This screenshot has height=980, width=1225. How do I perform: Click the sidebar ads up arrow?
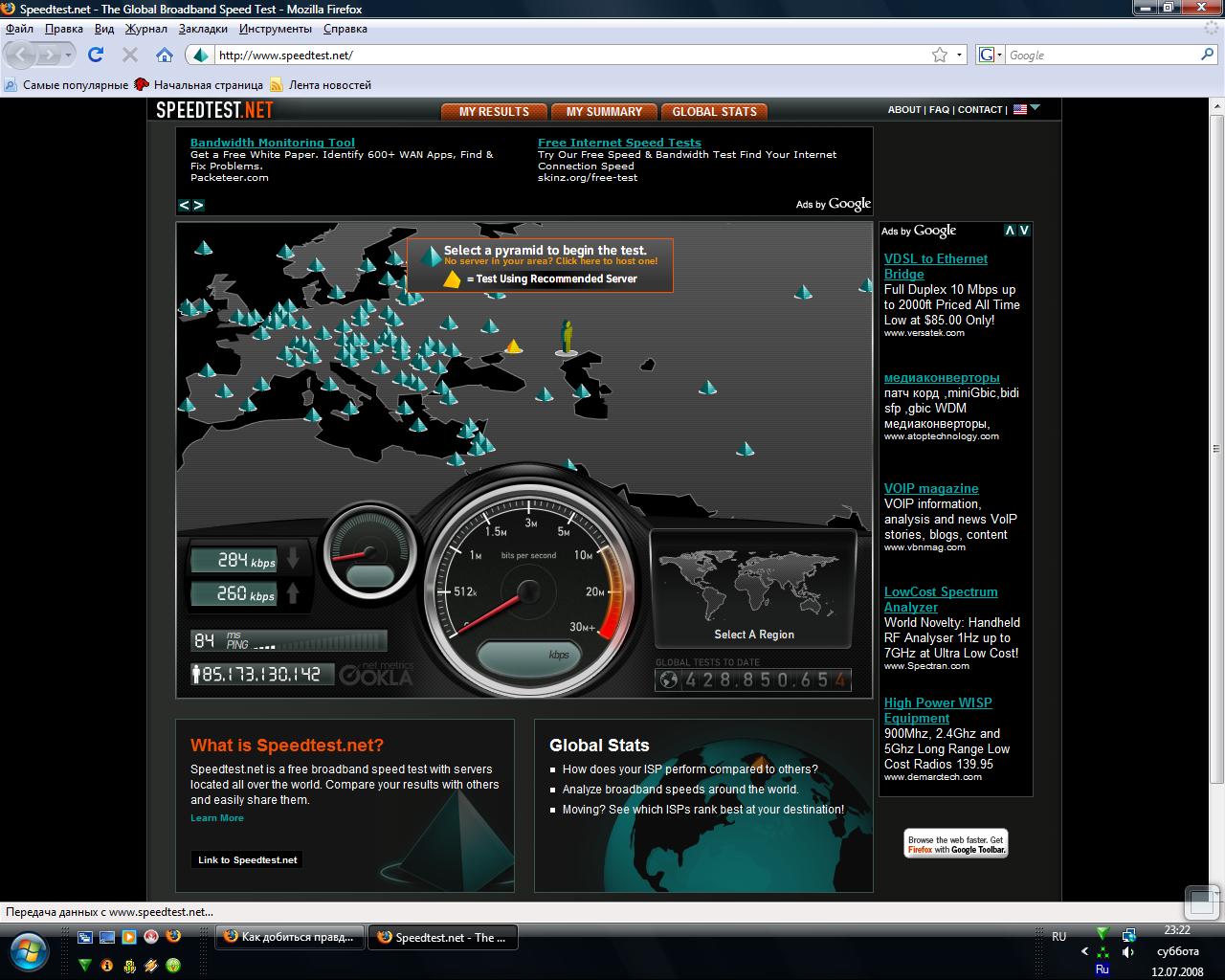point(1010,231)
